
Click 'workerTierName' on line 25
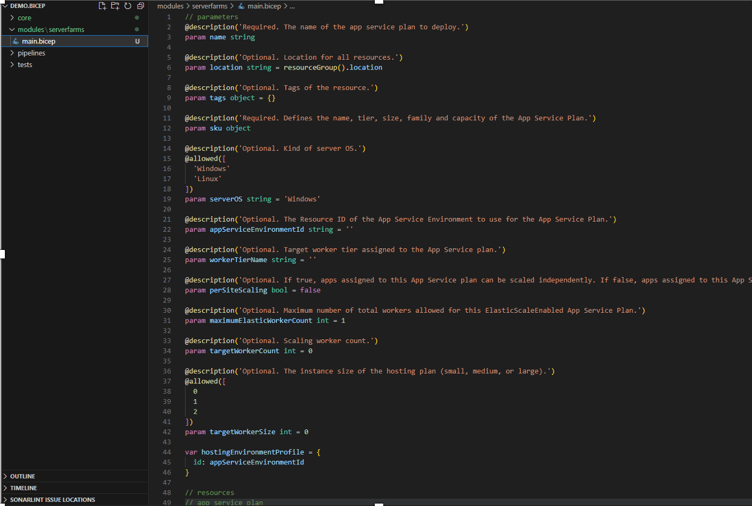pos(238,260)
